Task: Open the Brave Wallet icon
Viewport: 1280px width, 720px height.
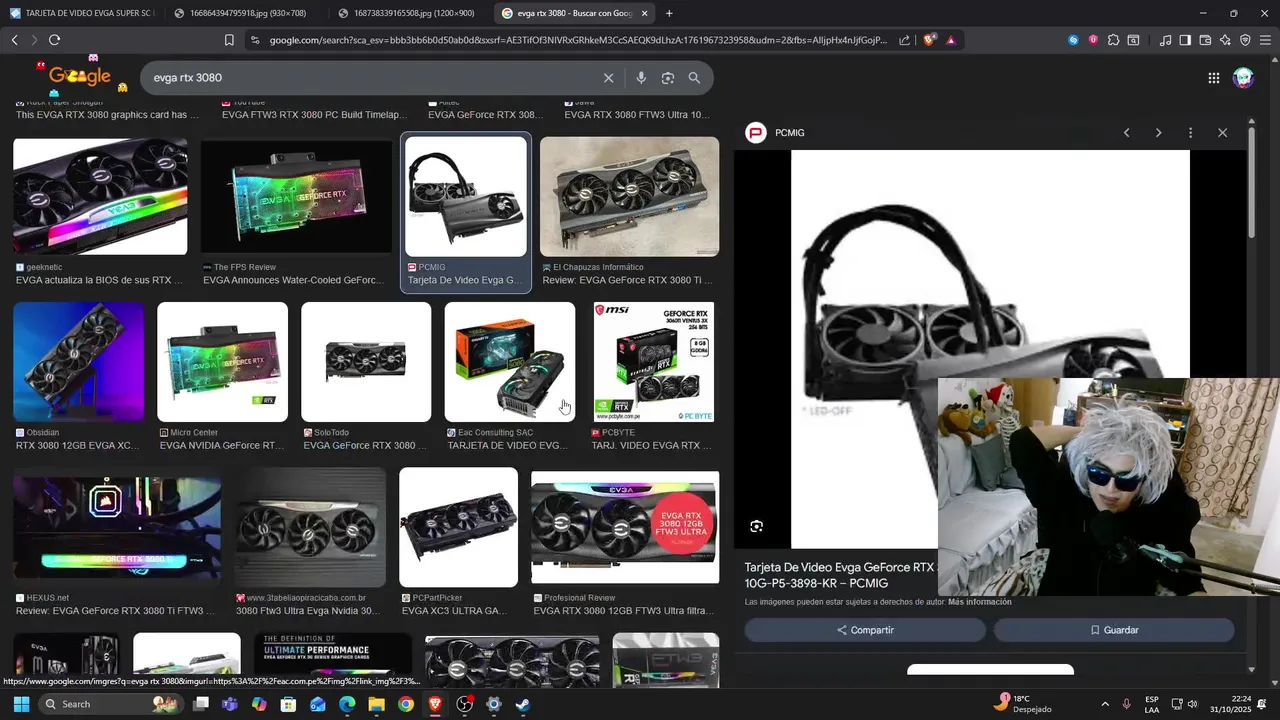Action: (x=1205, y=40)
